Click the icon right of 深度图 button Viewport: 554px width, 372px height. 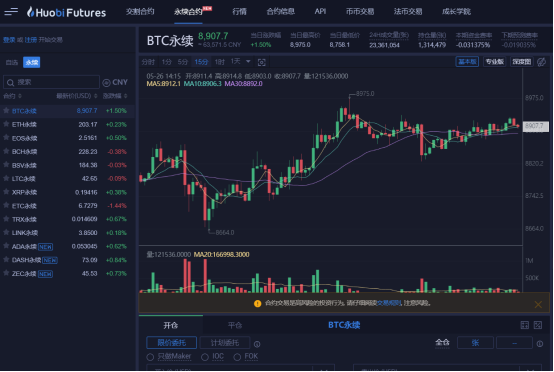click(x=541, y=62)
